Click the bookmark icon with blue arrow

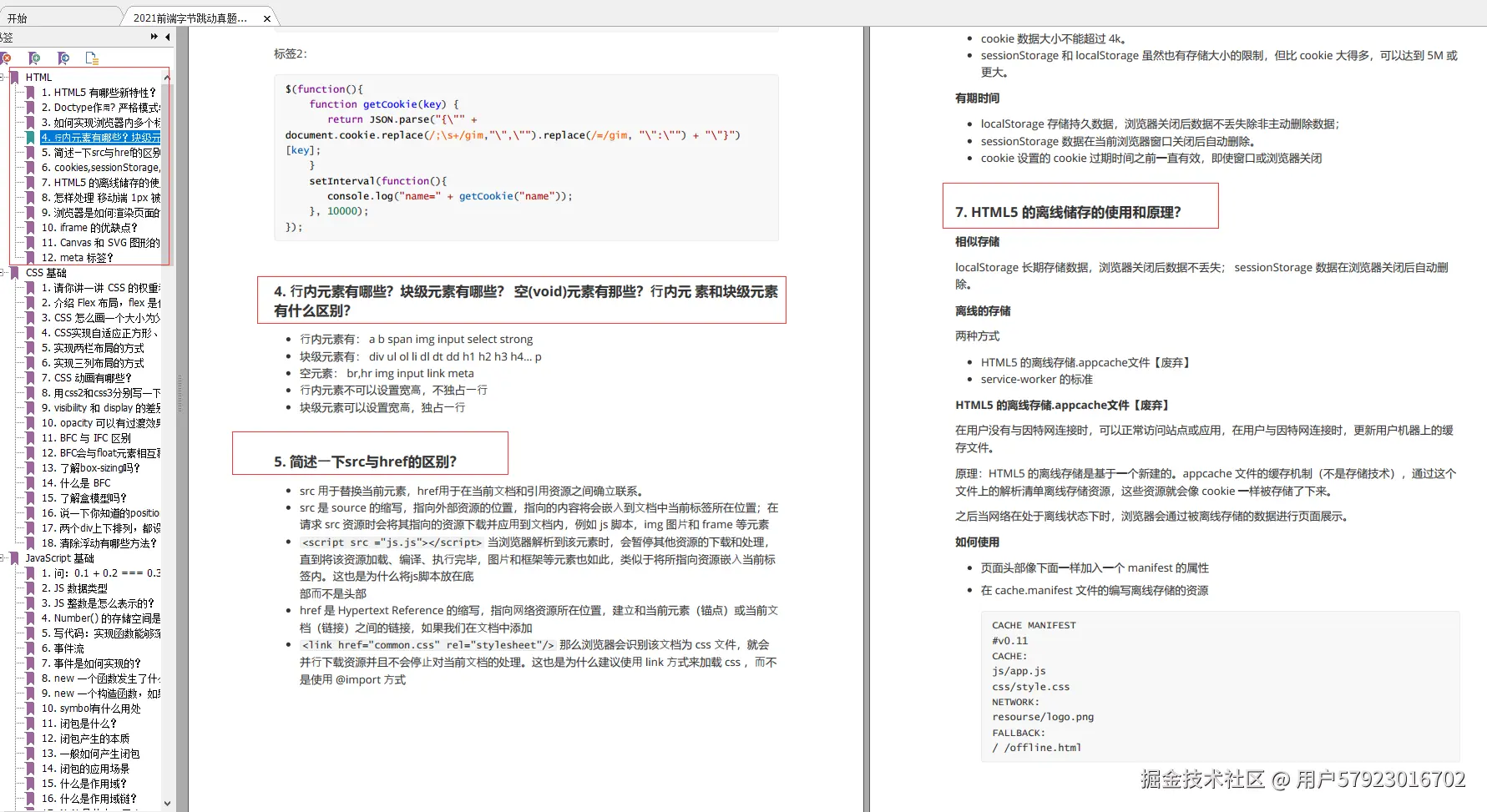click(x=63, y=58)
